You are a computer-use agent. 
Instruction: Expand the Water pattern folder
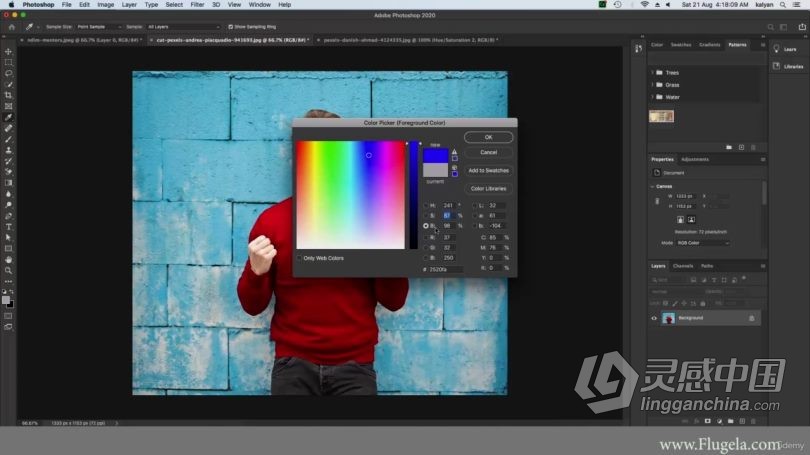pyautogui.click(x=652, y=97)
